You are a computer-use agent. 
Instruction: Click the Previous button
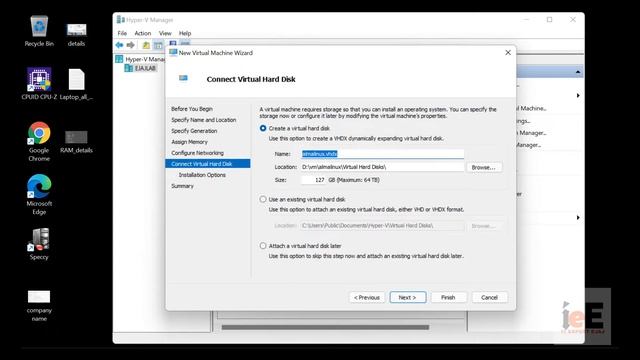pyautogui.click(x=367, y=298)
